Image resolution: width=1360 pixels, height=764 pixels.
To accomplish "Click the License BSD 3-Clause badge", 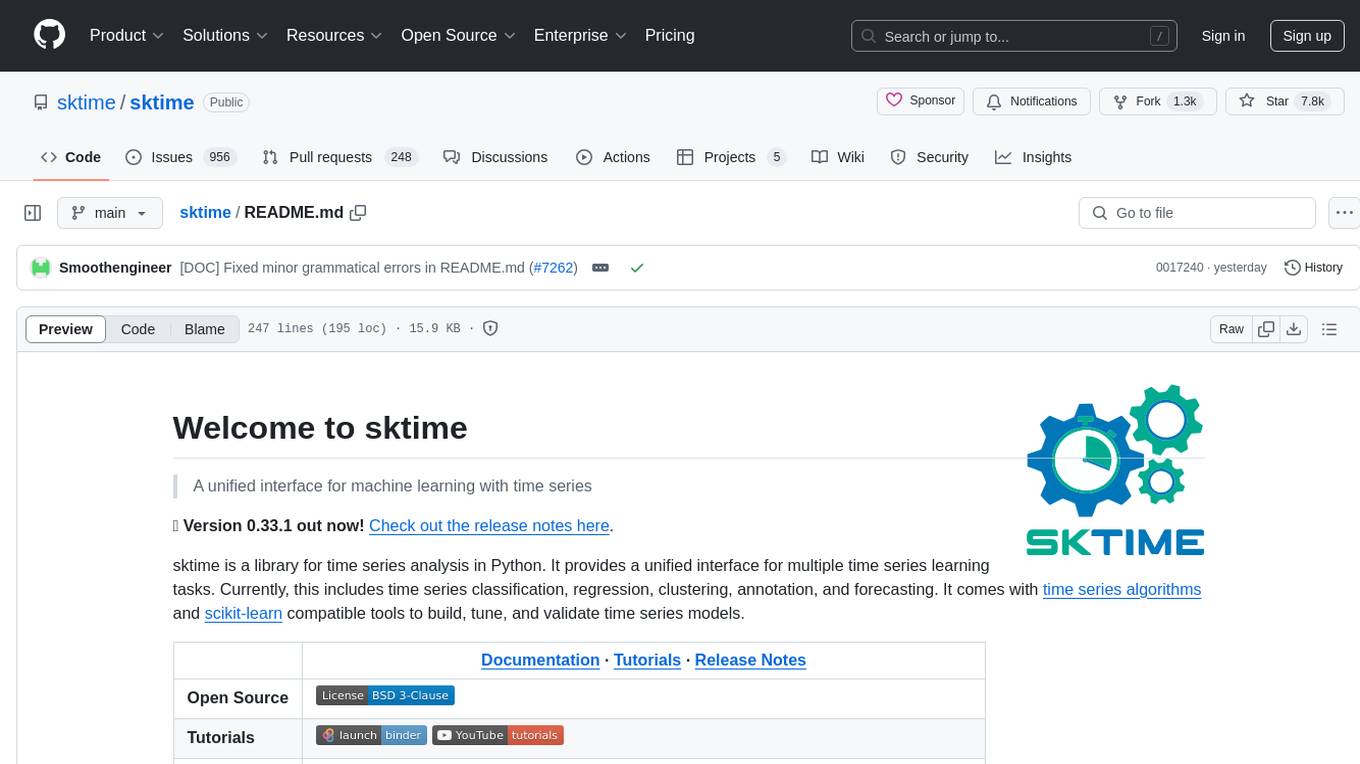I will click(x=385, y=695).
